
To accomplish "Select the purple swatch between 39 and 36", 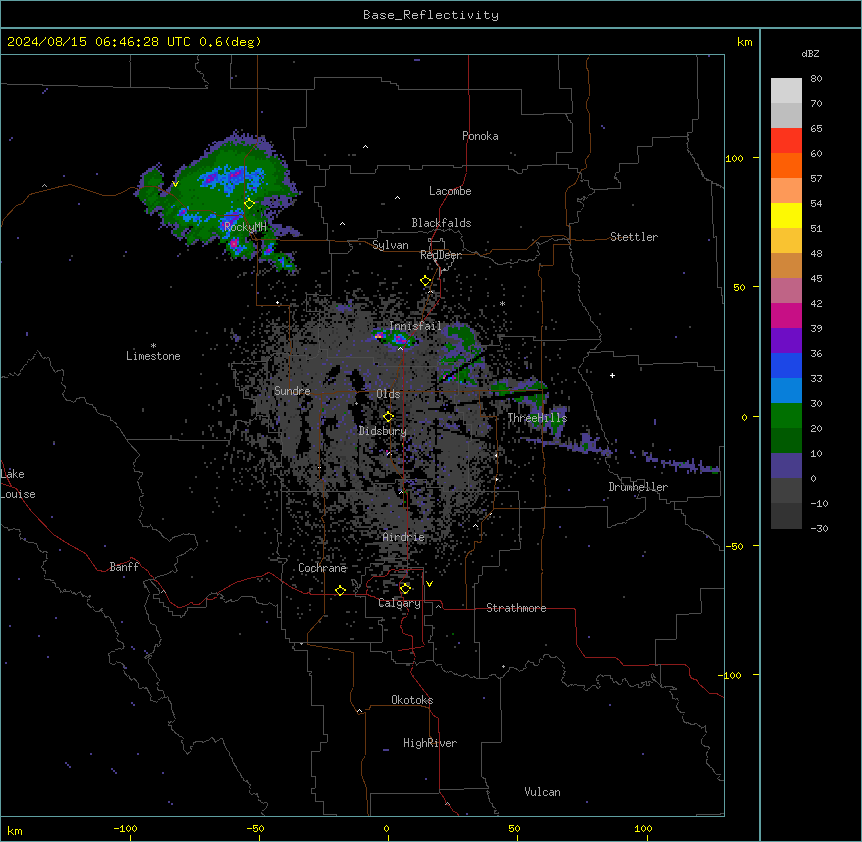I will [x=786, y=340].
